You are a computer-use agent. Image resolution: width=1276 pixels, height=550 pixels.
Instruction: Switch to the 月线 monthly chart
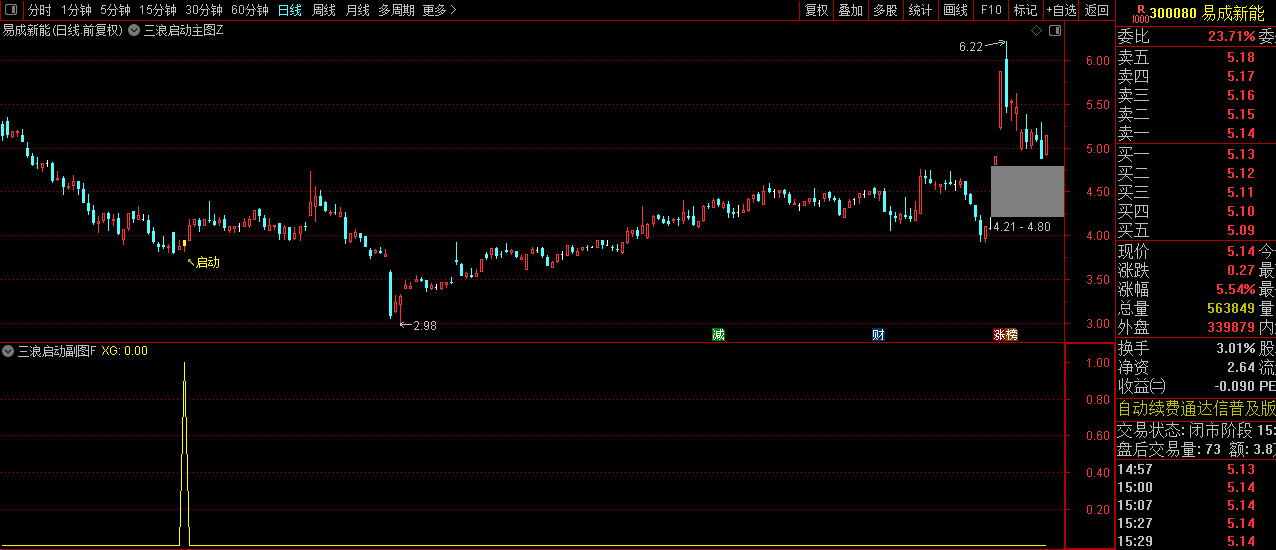click(x=358, y=10)
